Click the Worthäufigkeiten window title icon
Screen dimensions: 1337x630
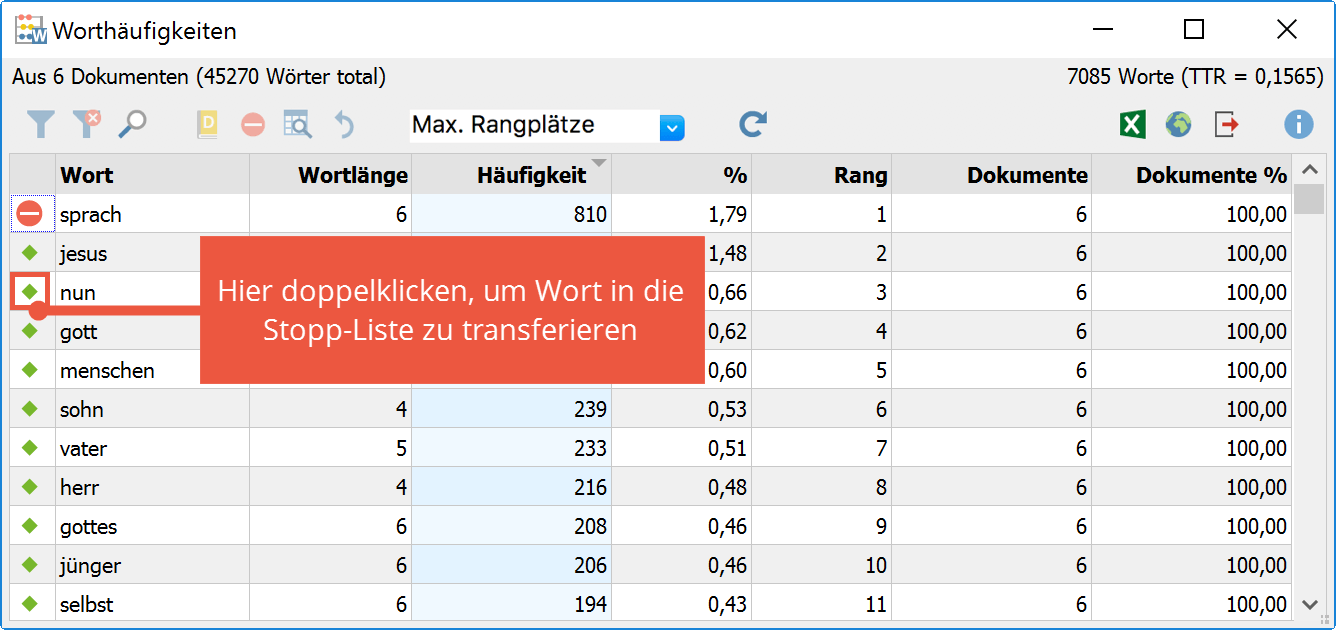pyautogui.click(x=31, y=30)
